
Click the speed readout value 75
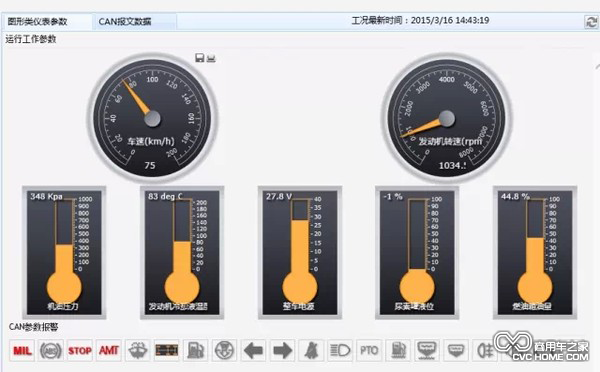(150, 165)
